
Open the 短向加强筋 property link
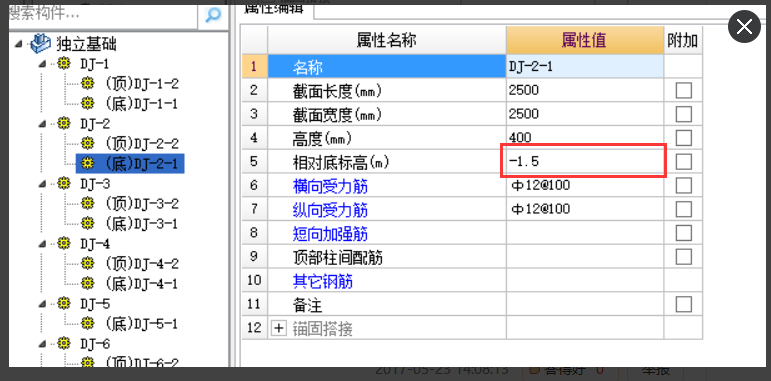point(330,233)
